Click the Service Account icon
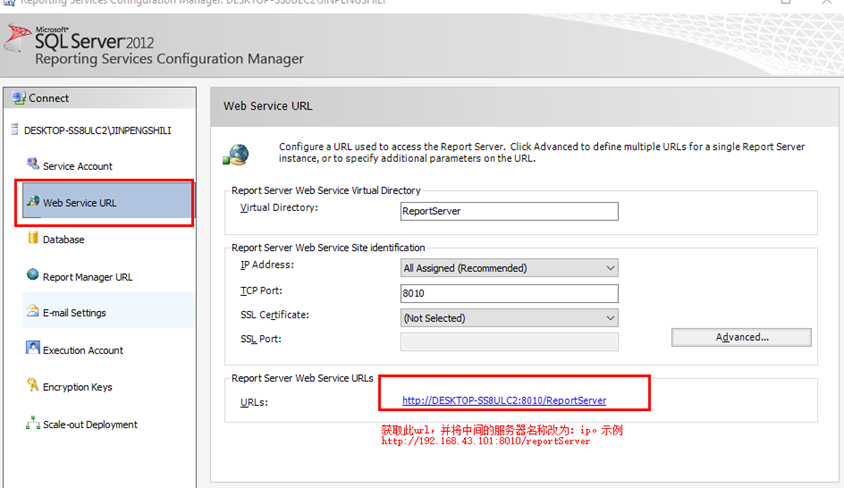This screenshot has width=844, height=488. pyautogui.click(x=33, y=163)
